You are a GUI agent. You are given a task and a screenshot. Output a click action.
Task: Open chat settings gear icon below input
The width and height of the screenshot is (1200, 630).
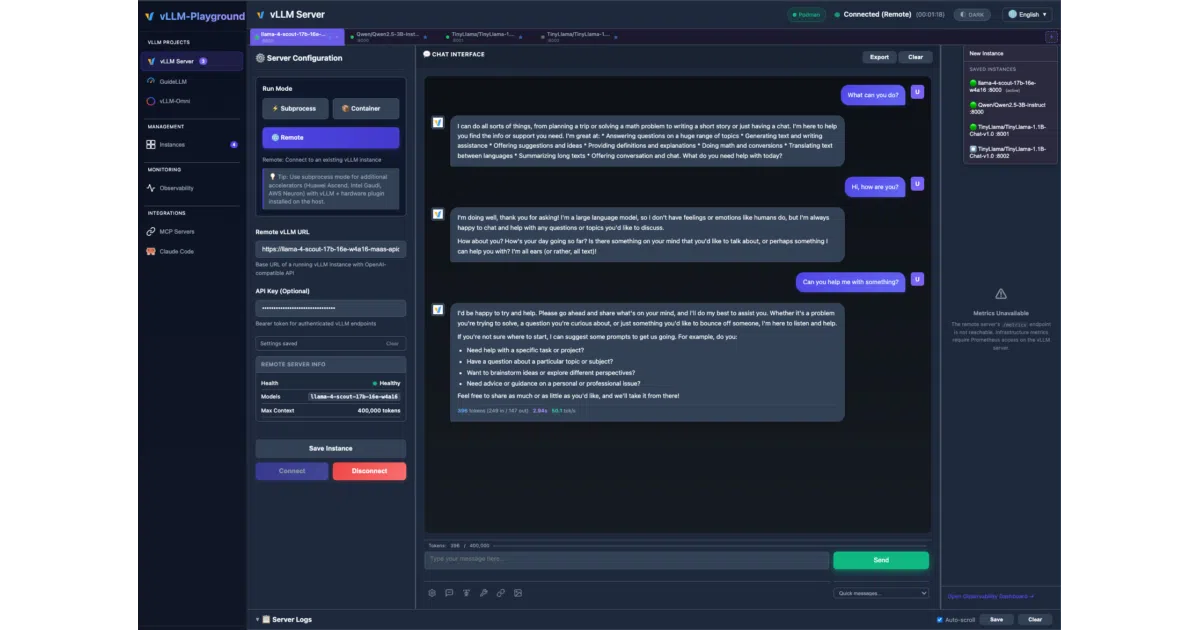[x=432, y=593]
